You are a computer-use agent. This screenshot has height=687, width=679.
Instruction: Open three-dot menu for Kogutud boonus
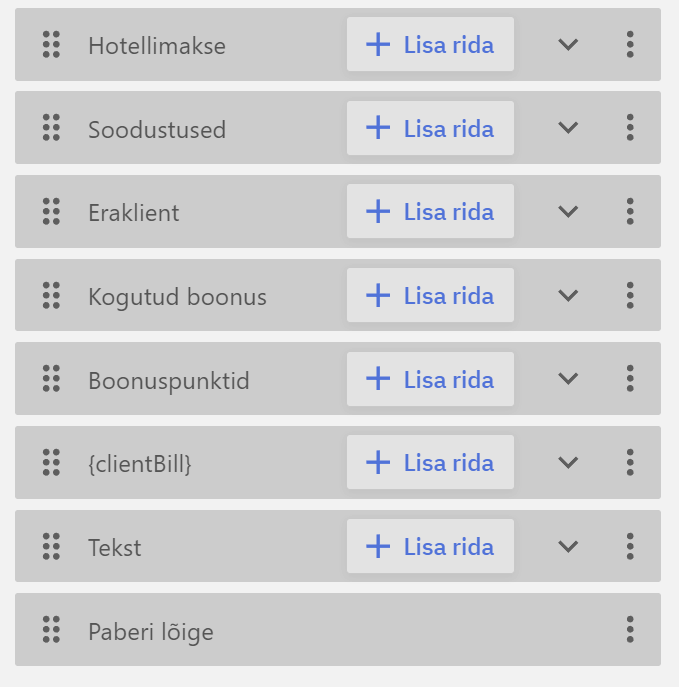coord(630,295)
